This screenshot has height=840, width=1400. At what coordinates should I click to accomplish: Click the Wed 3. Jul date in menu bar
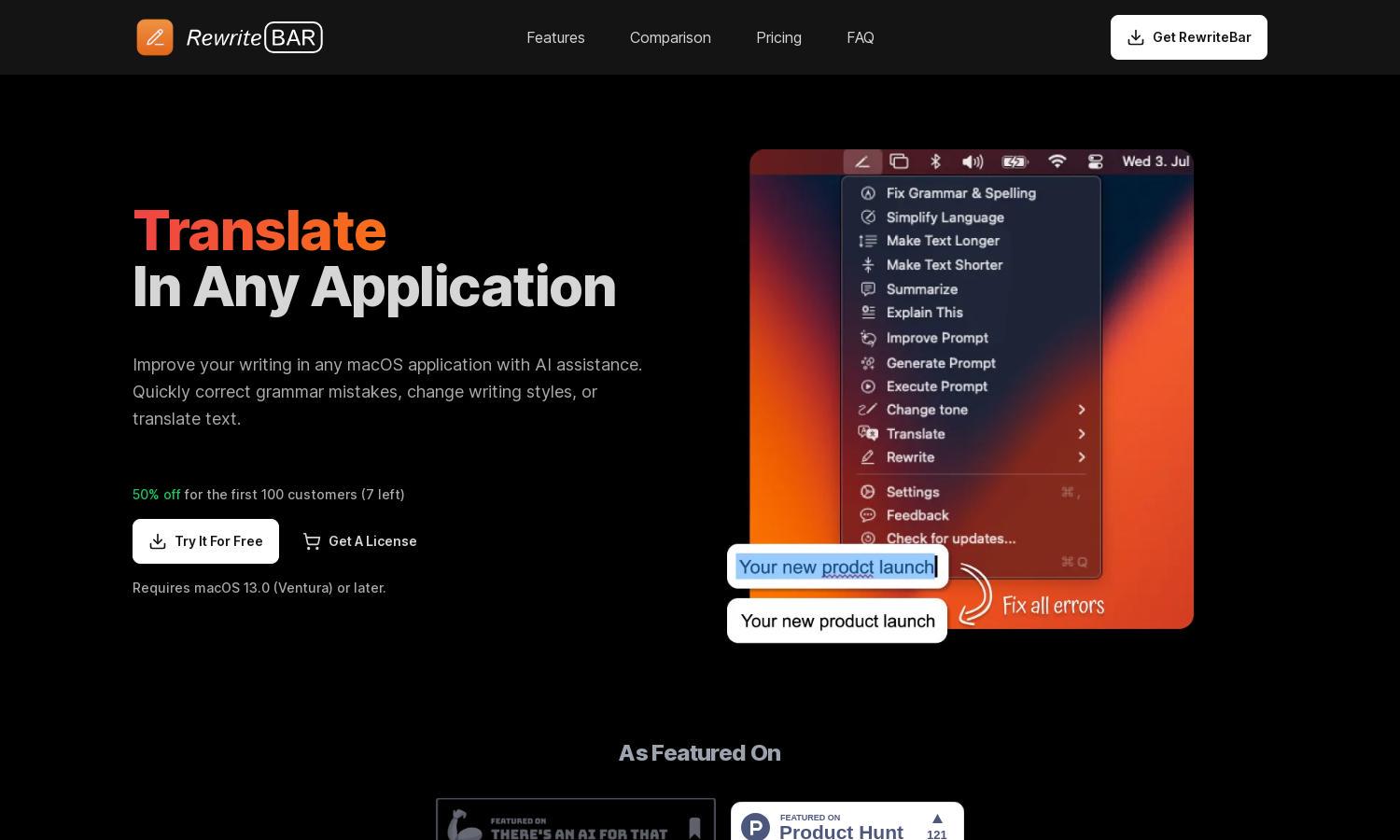[x=1155, y=161]
